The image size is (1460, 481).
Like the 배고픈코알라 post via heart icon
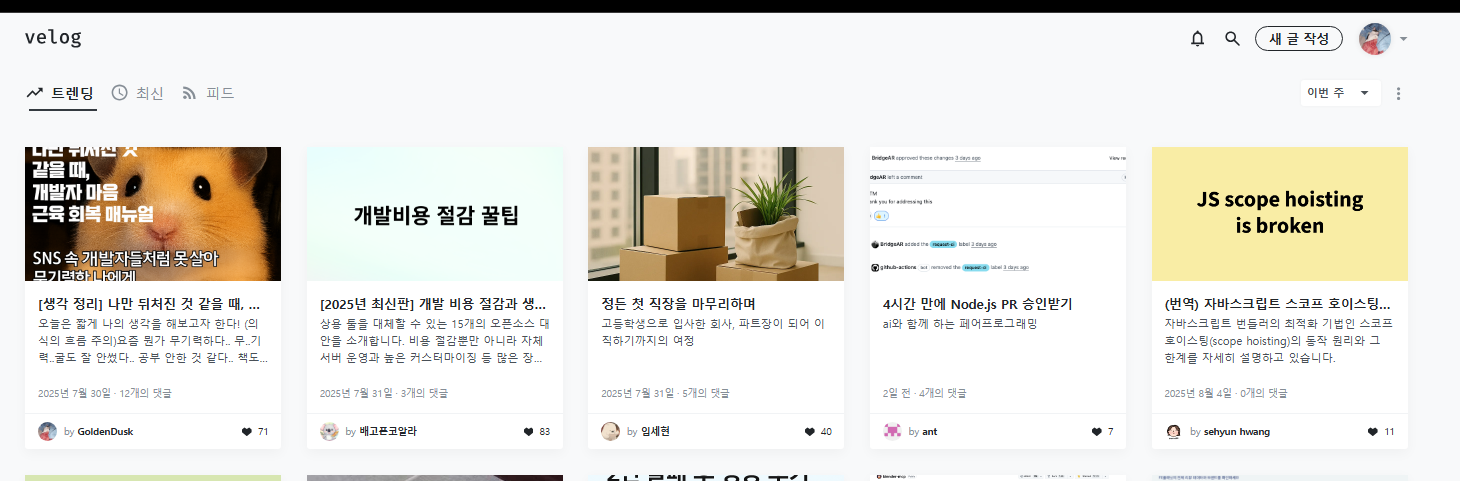coord(529,432)
